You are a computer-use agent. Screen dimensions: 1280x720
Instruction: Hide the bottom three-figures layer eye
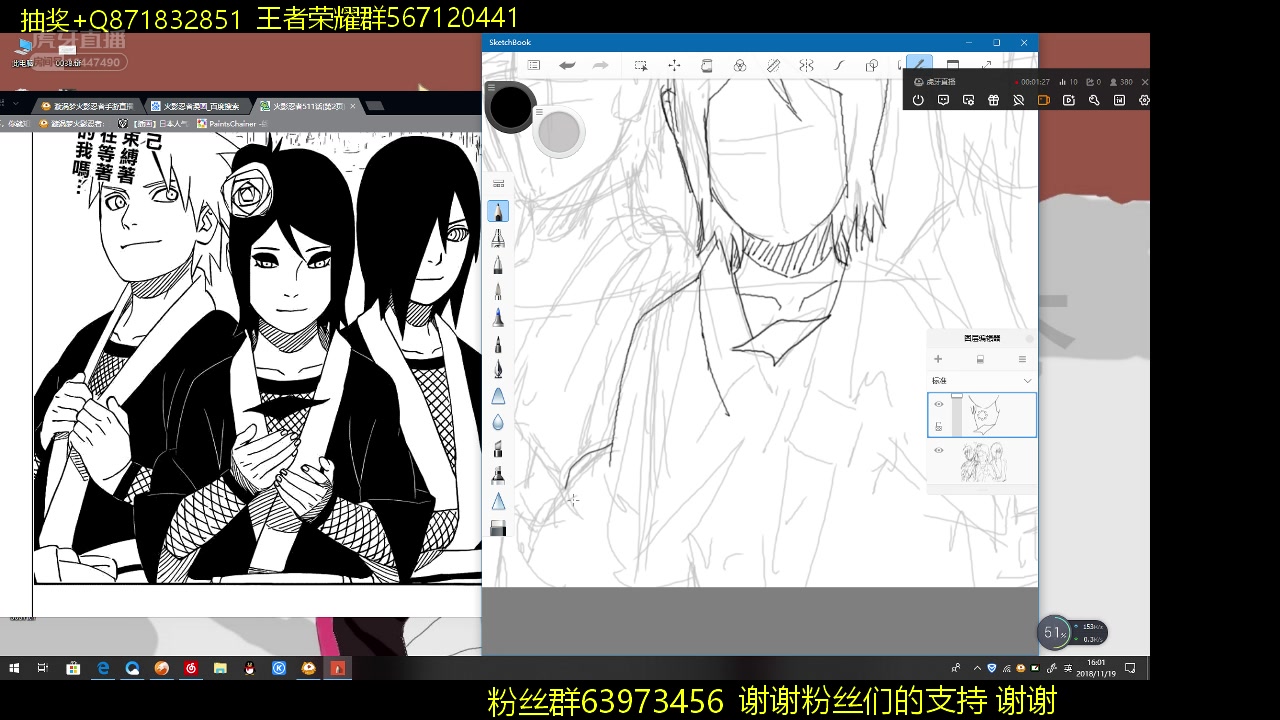938,450
